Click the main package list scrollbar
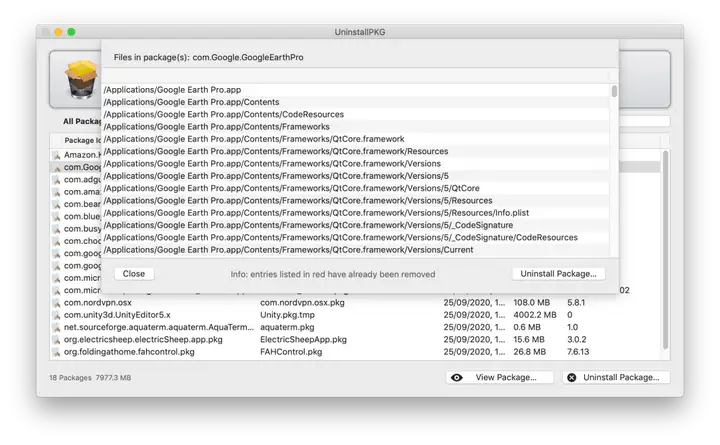720x445 pixels. coord(665,250)
